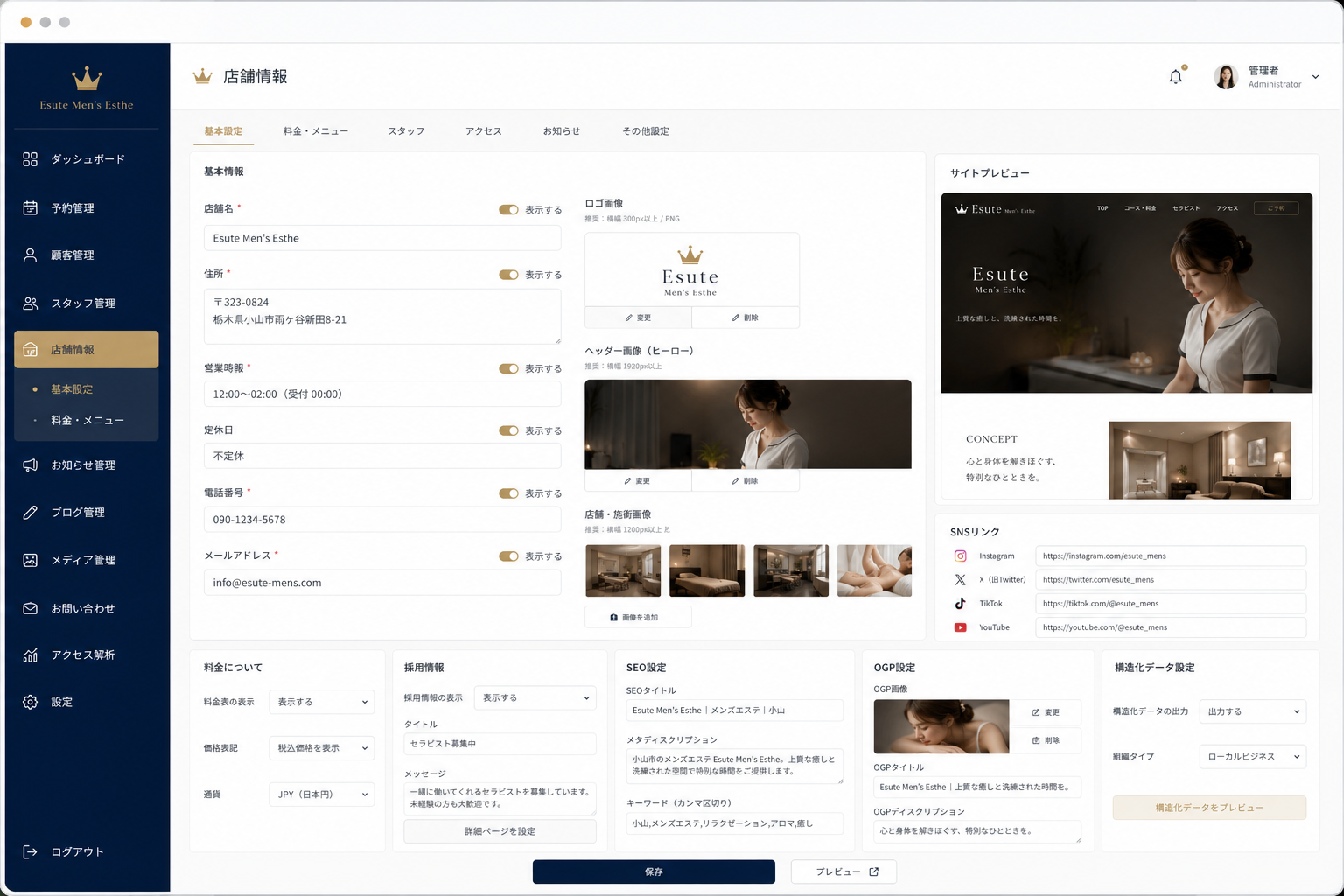Click the 店舗情報 store icon
Screen dimensions: 1344x896
tap(30, 350)
